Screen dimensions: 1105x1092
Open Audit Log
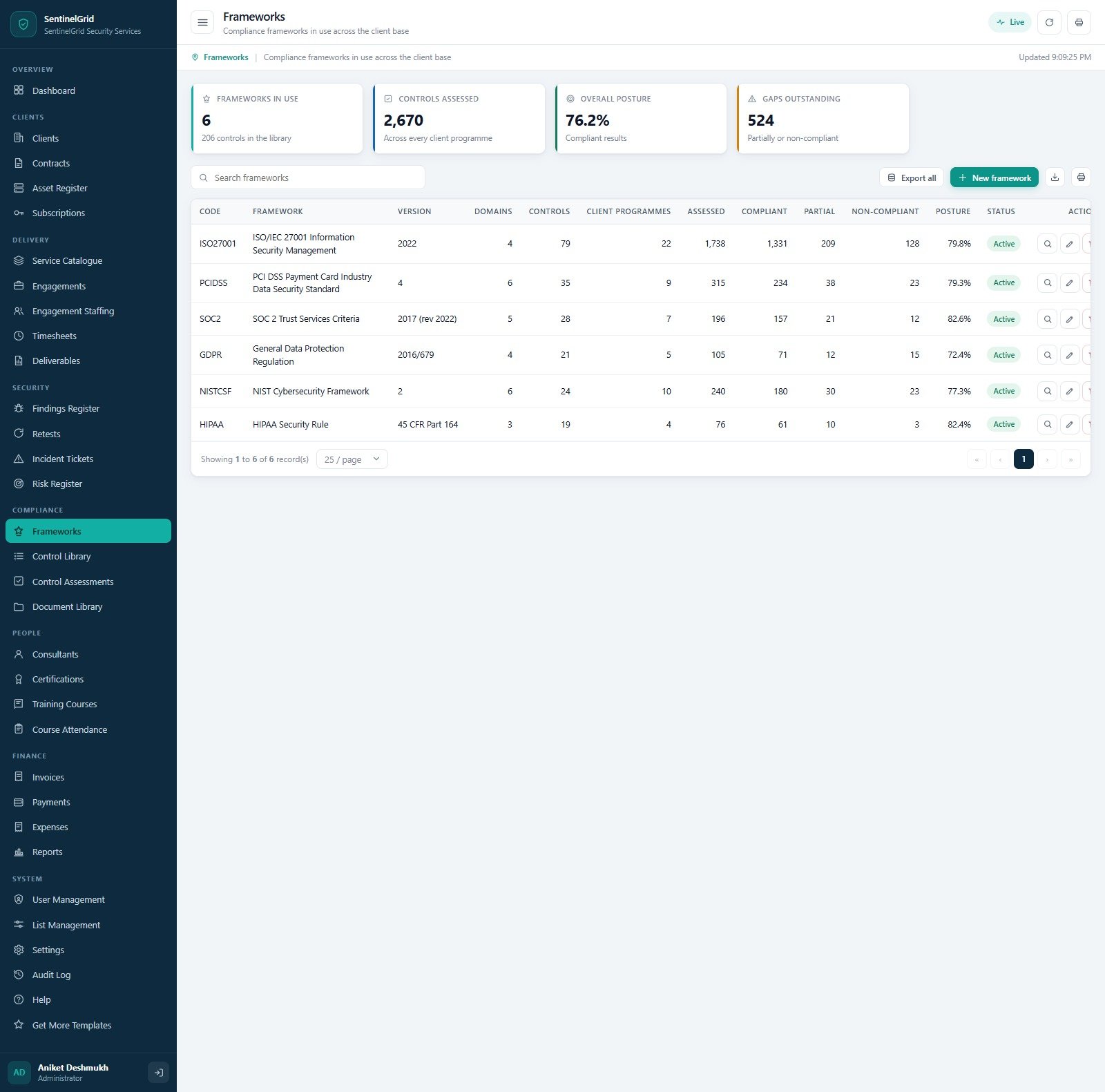[88, 975]
